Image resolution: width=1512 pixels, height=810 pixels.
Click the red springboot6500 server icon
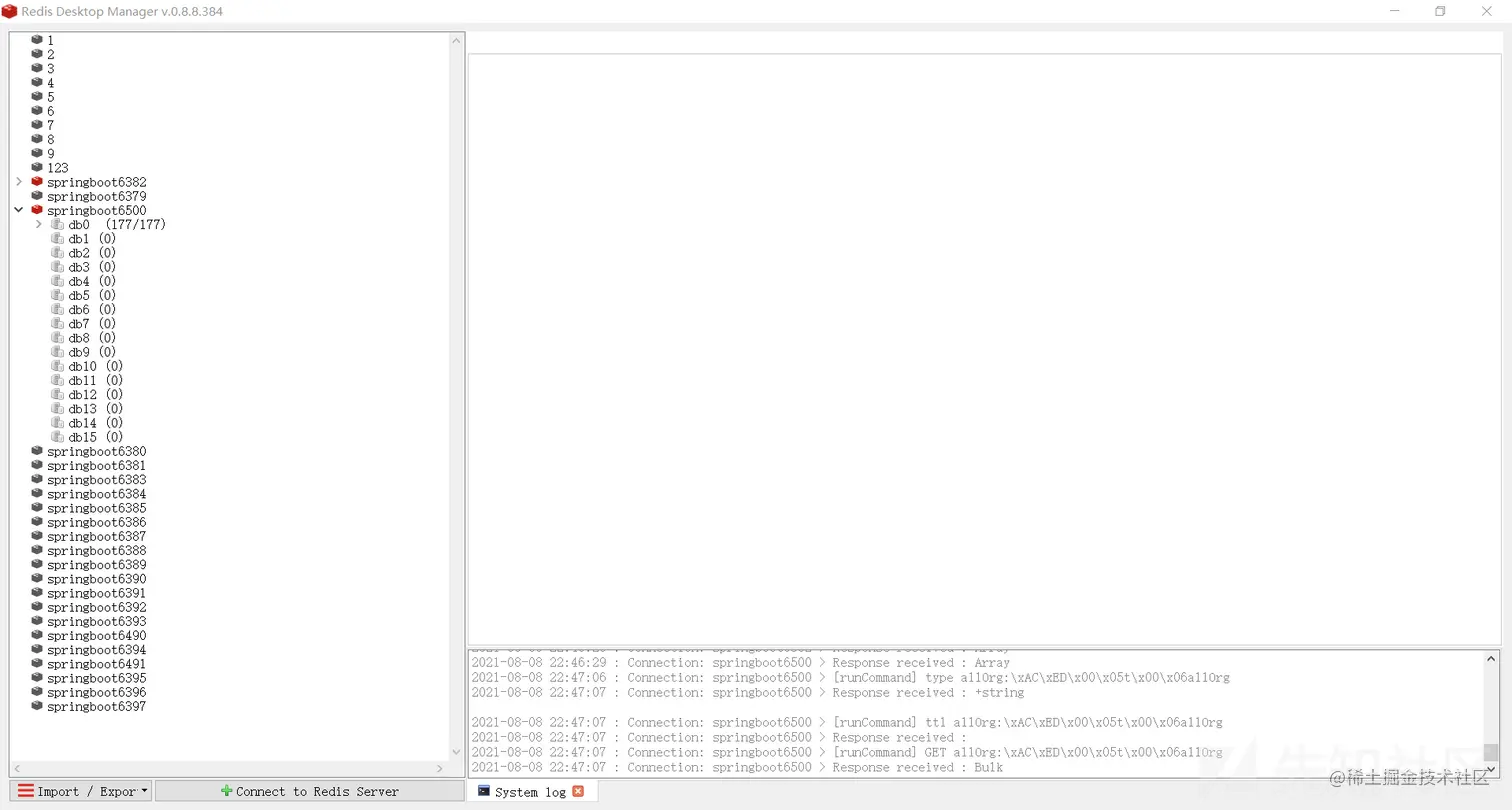[37, 210]
